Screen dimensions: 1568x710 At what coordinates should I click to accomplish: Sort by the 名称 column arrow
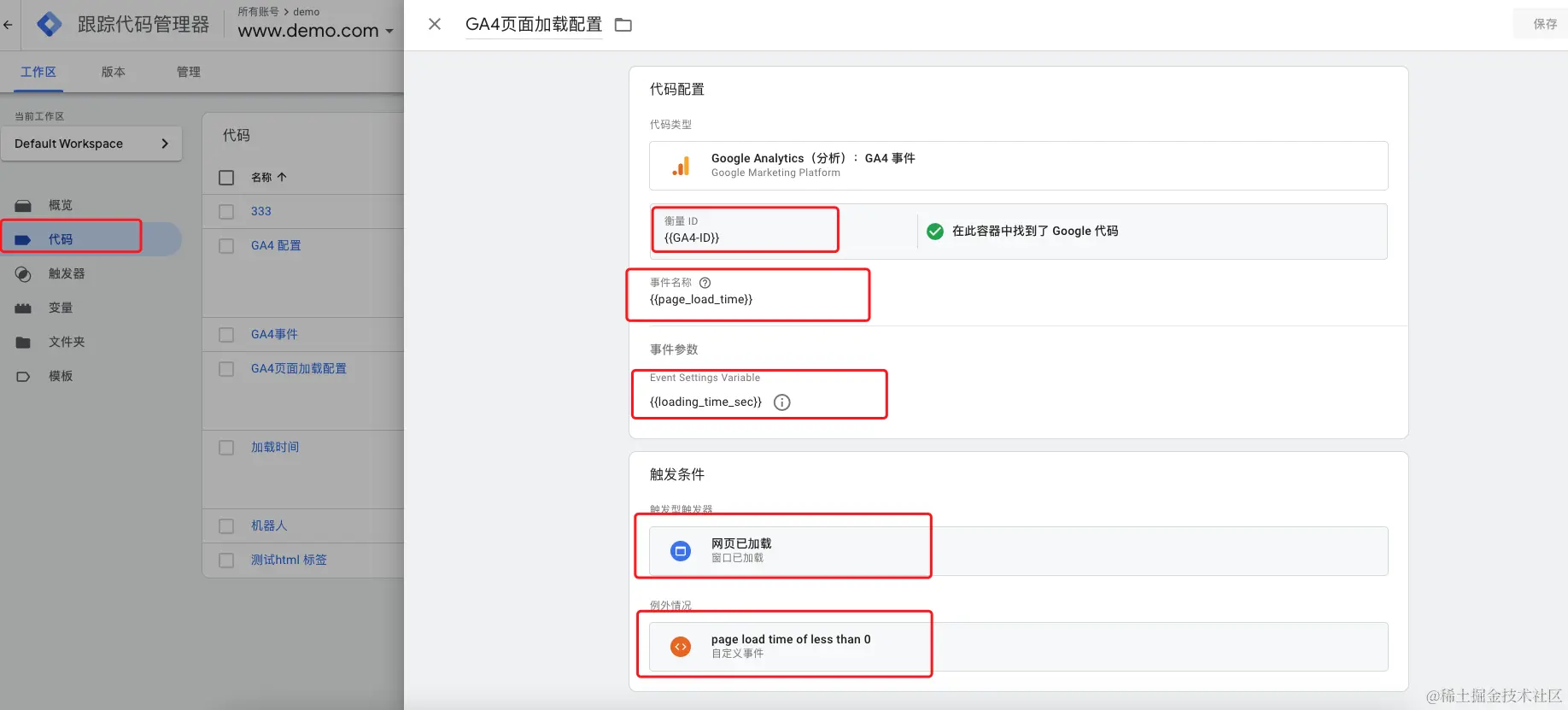(282, 177)
